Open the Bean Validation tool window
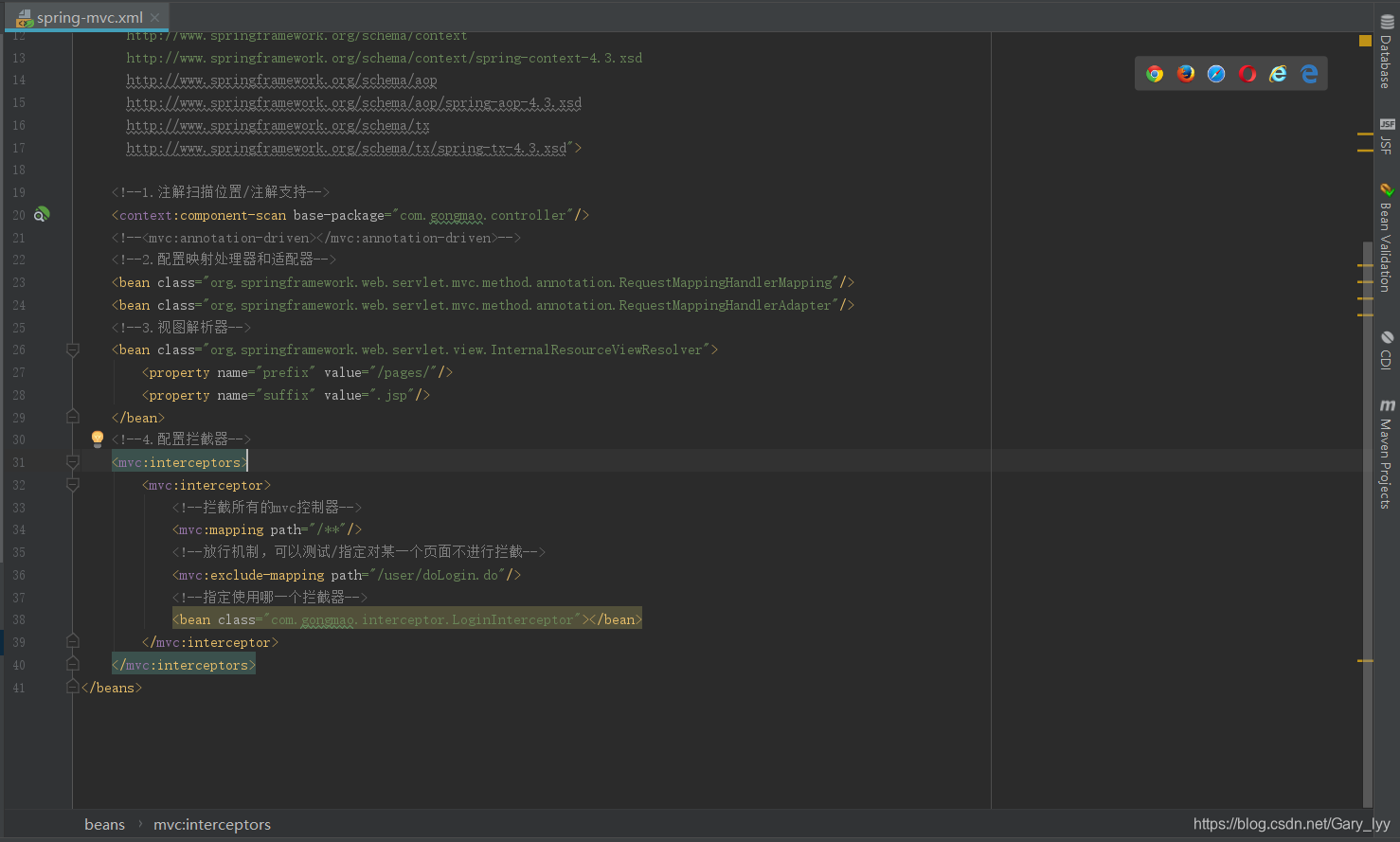 [1387, 238]
